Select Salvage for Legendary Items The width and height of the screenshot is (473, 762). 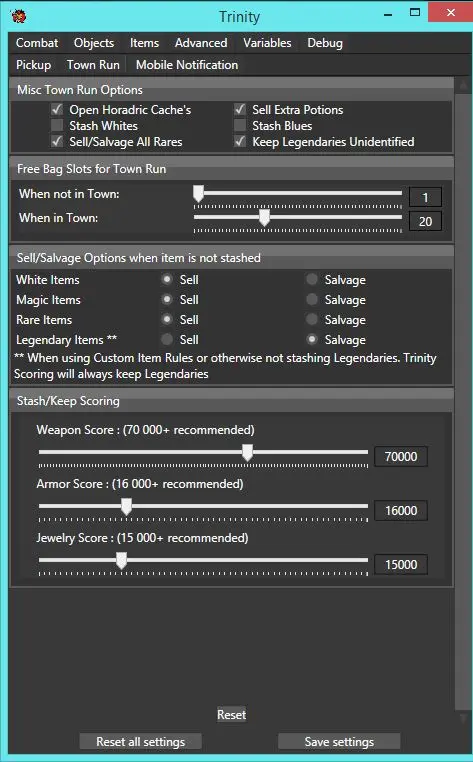pos(312,339)
